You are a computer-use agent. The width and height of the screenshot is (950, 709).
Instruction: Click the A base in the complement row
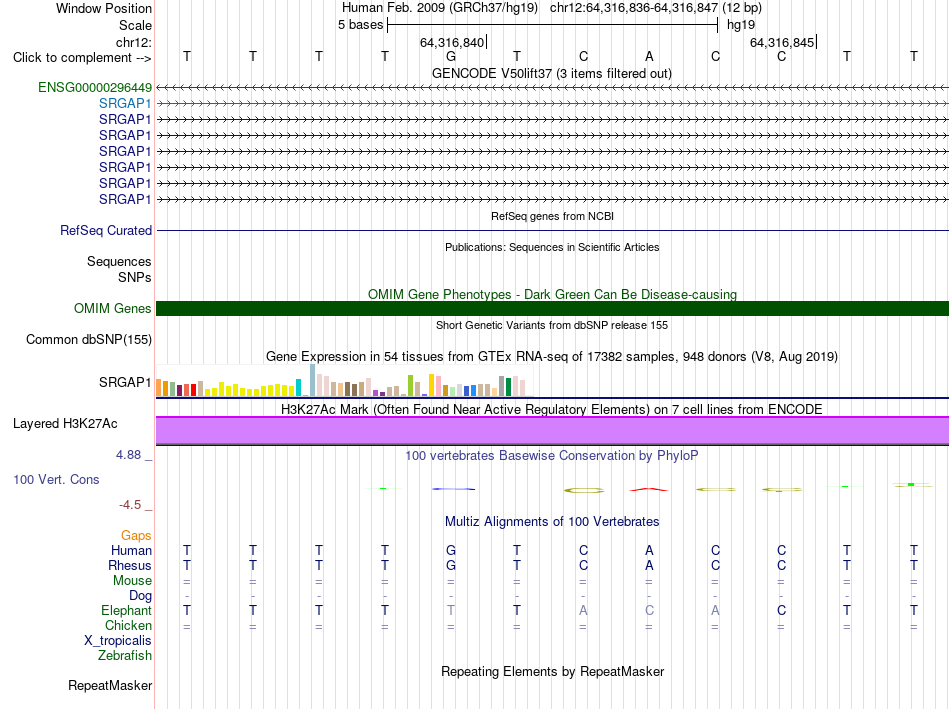pos(649,56)
